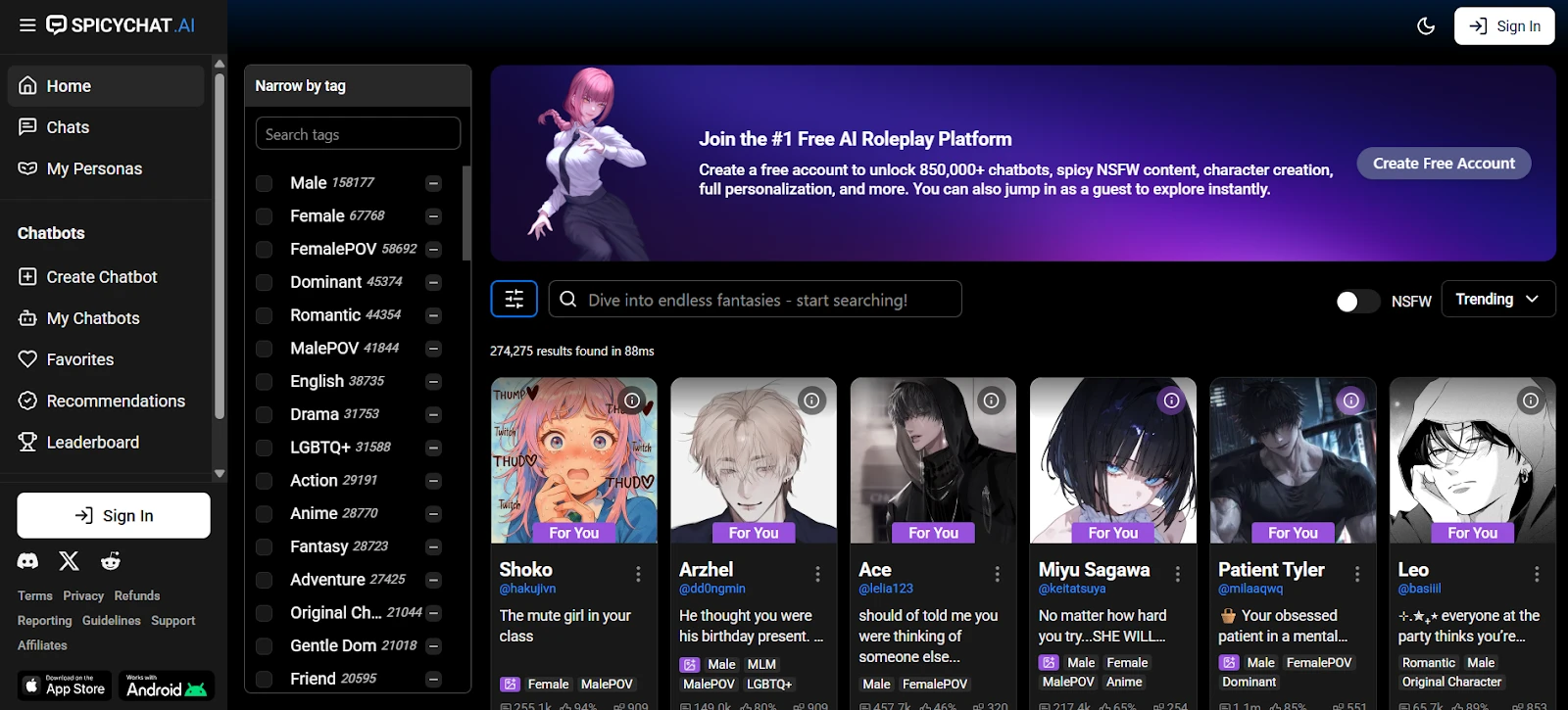This screenshot has height=710, width=1568.
Task: Click the SpicyChat.AI logo
Action: [x=121, y=25]
